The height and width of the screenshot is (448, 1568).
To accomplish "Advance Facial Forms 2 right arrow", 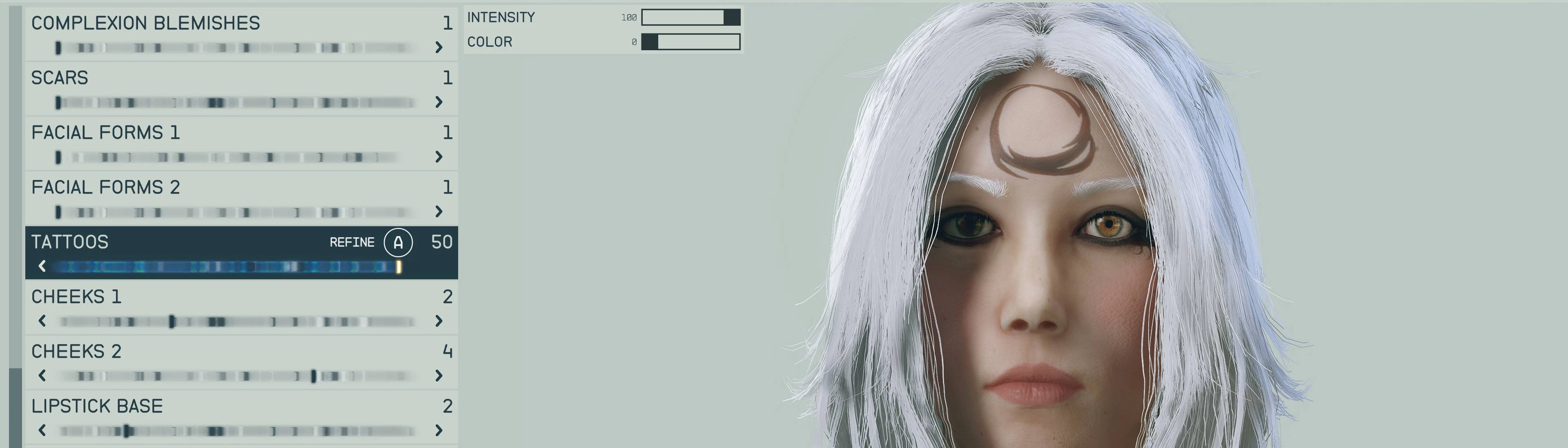I will [439, 212].
